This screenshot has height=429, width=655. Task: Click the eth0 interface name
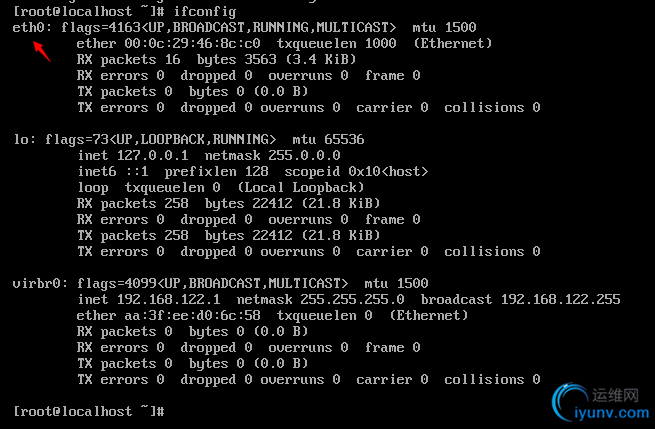click(x=28, y=28)
